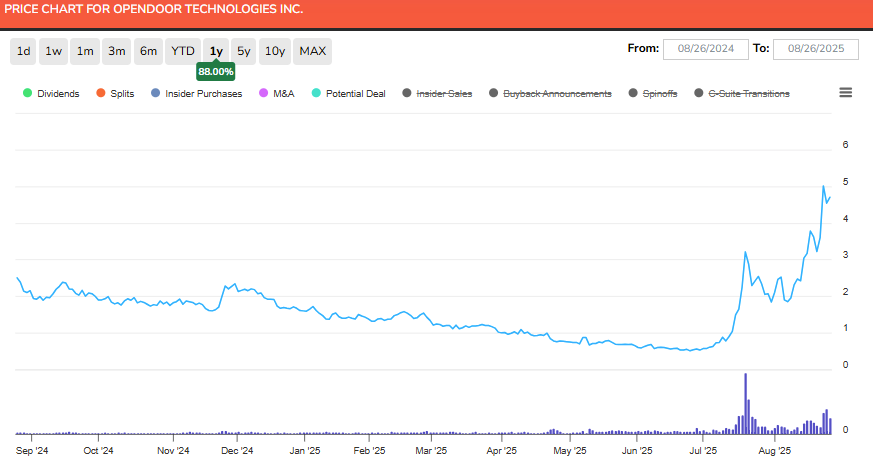Click the tallest July volume bar
This screenshot has height=465, width=873.
tap(746, 404)
